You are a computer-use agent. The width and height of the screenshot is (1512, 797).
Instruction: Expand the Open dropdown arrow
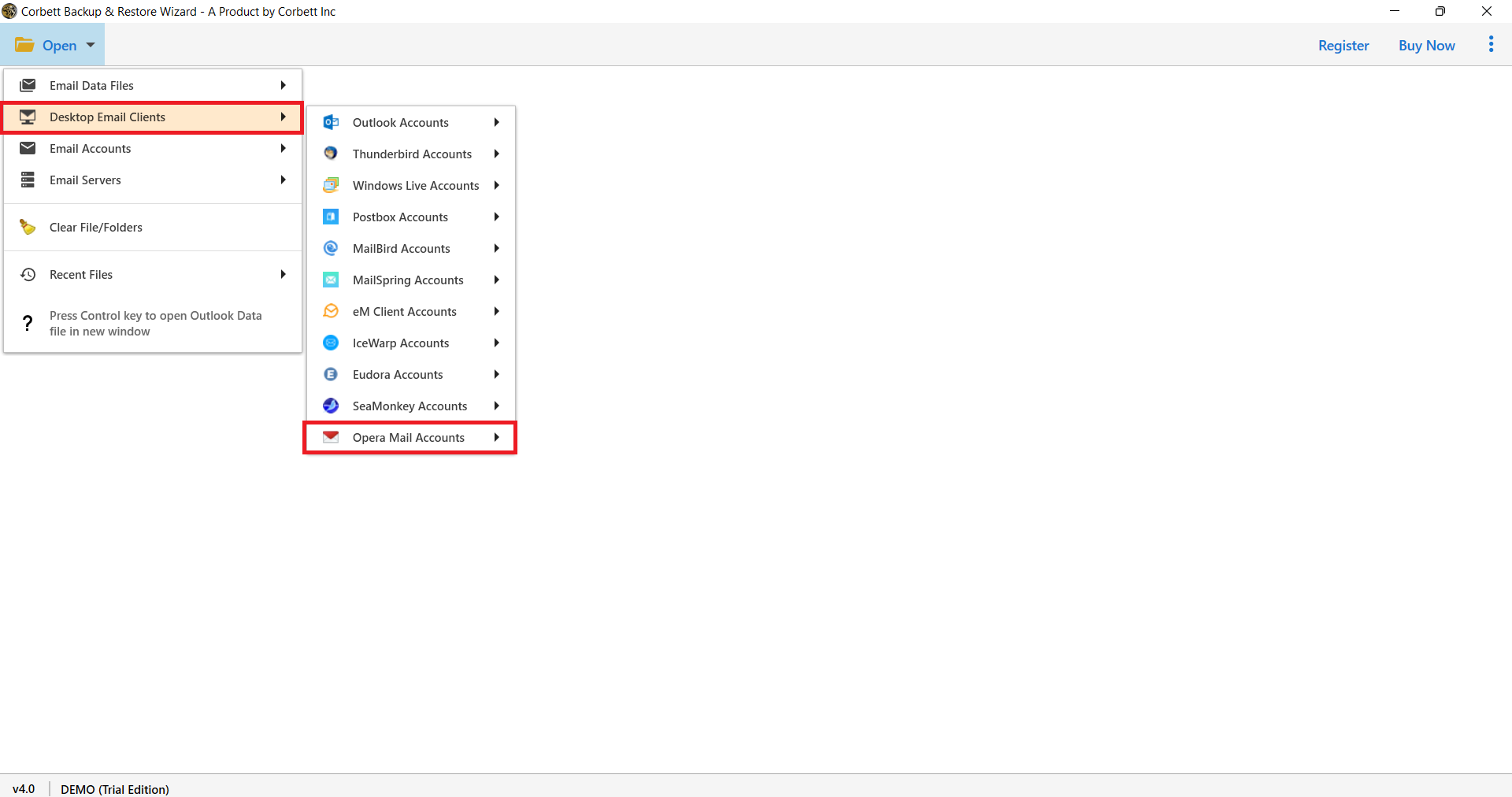(x=91, y=45)
